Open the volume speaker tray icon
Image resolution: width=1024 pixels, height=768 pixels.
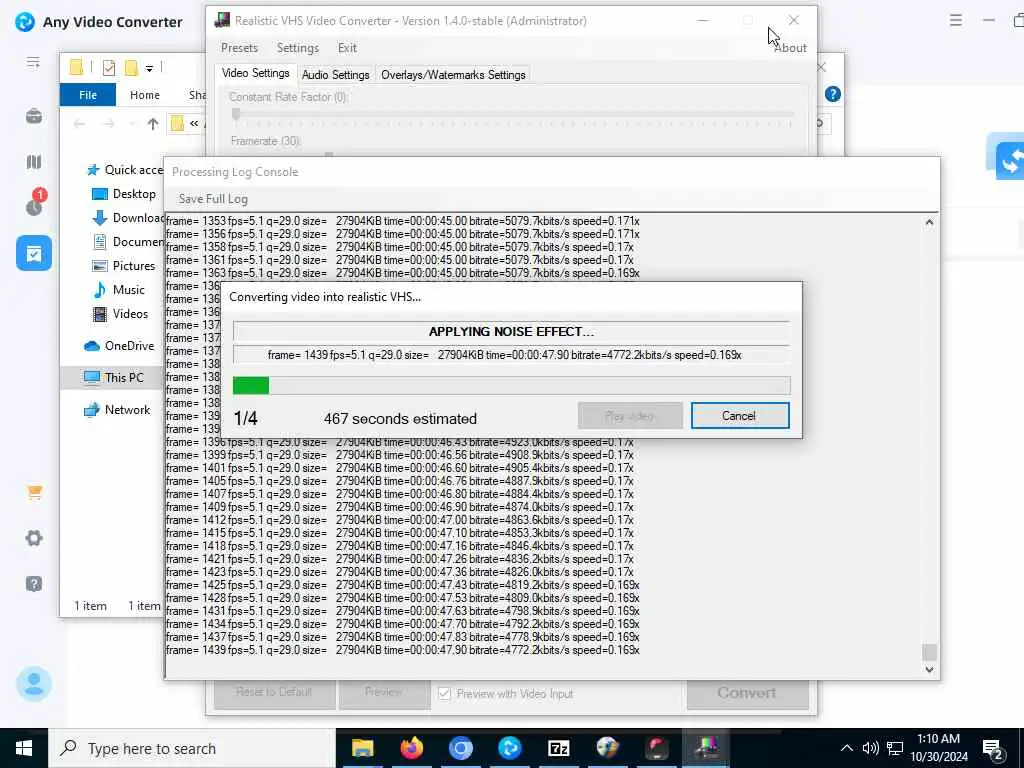pos(870,748)
